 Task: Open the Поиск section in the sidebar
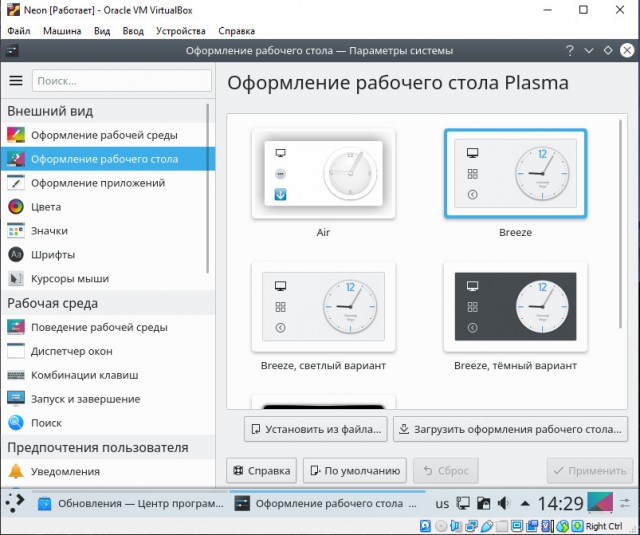coord(108,423)
